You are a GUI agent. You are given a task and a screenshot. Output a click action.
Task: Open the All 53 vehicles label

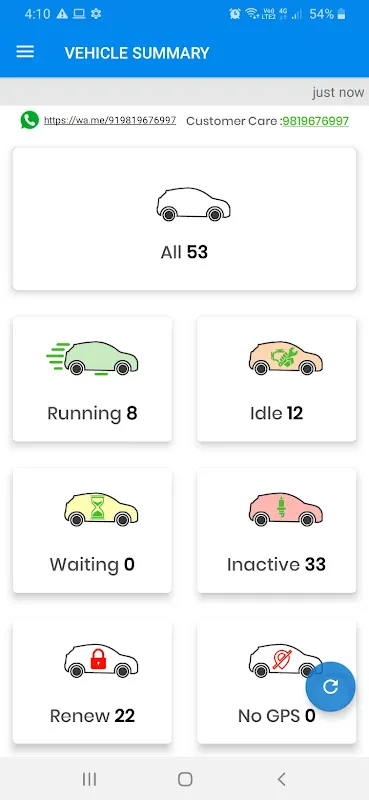184,252
